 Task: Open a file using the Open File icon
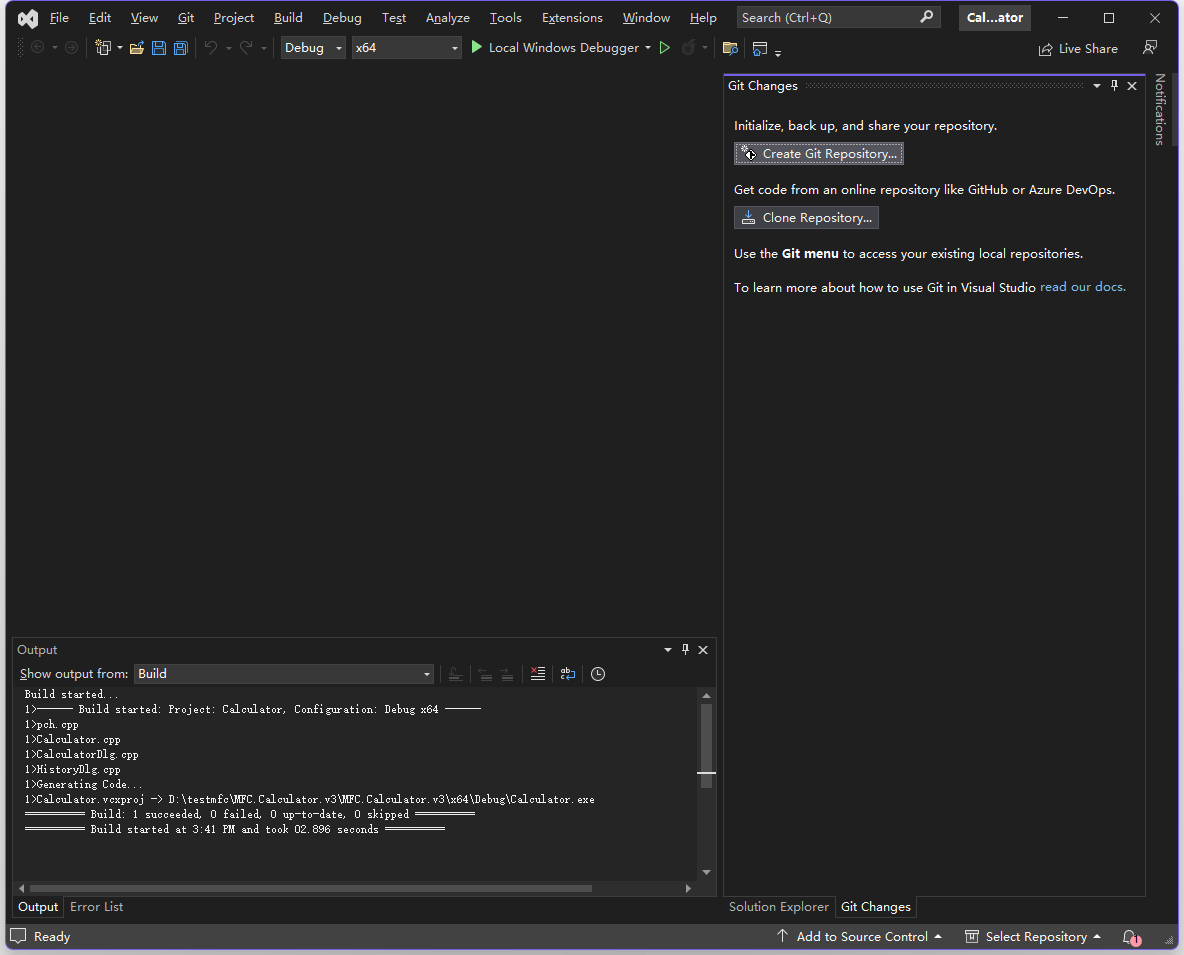[137, 48]
